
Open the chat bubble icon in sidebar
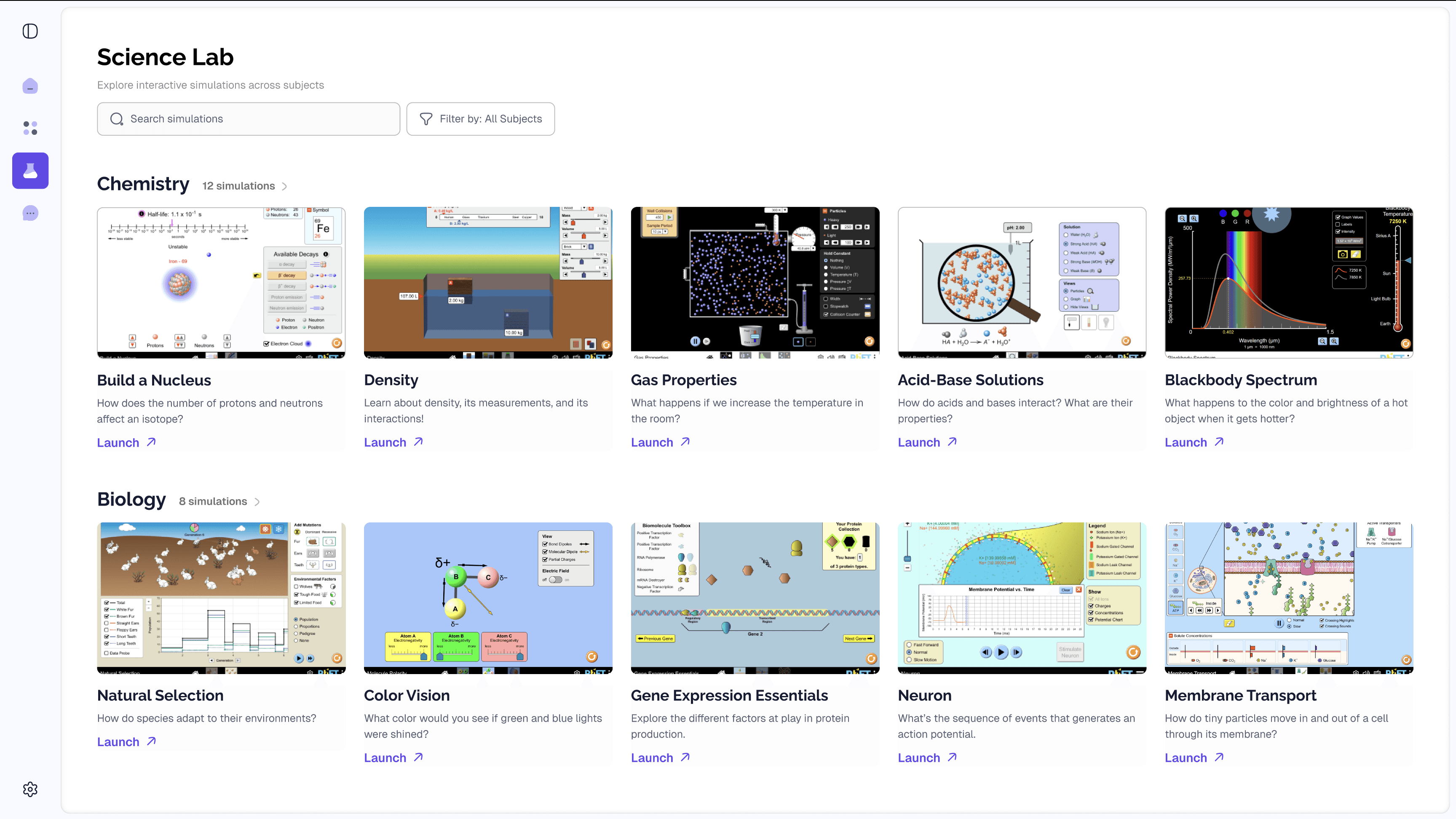pyautogui.click(x=30, y=213)
